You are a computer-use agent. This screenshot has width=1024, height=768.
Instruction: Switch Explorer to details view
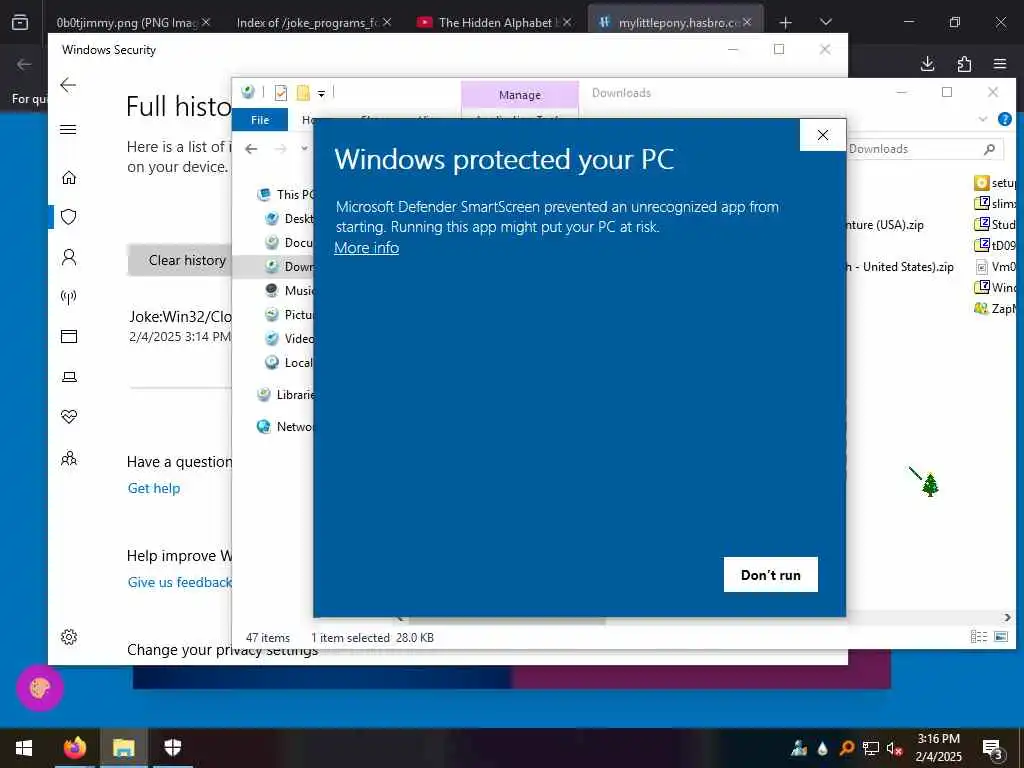(978, 637)
